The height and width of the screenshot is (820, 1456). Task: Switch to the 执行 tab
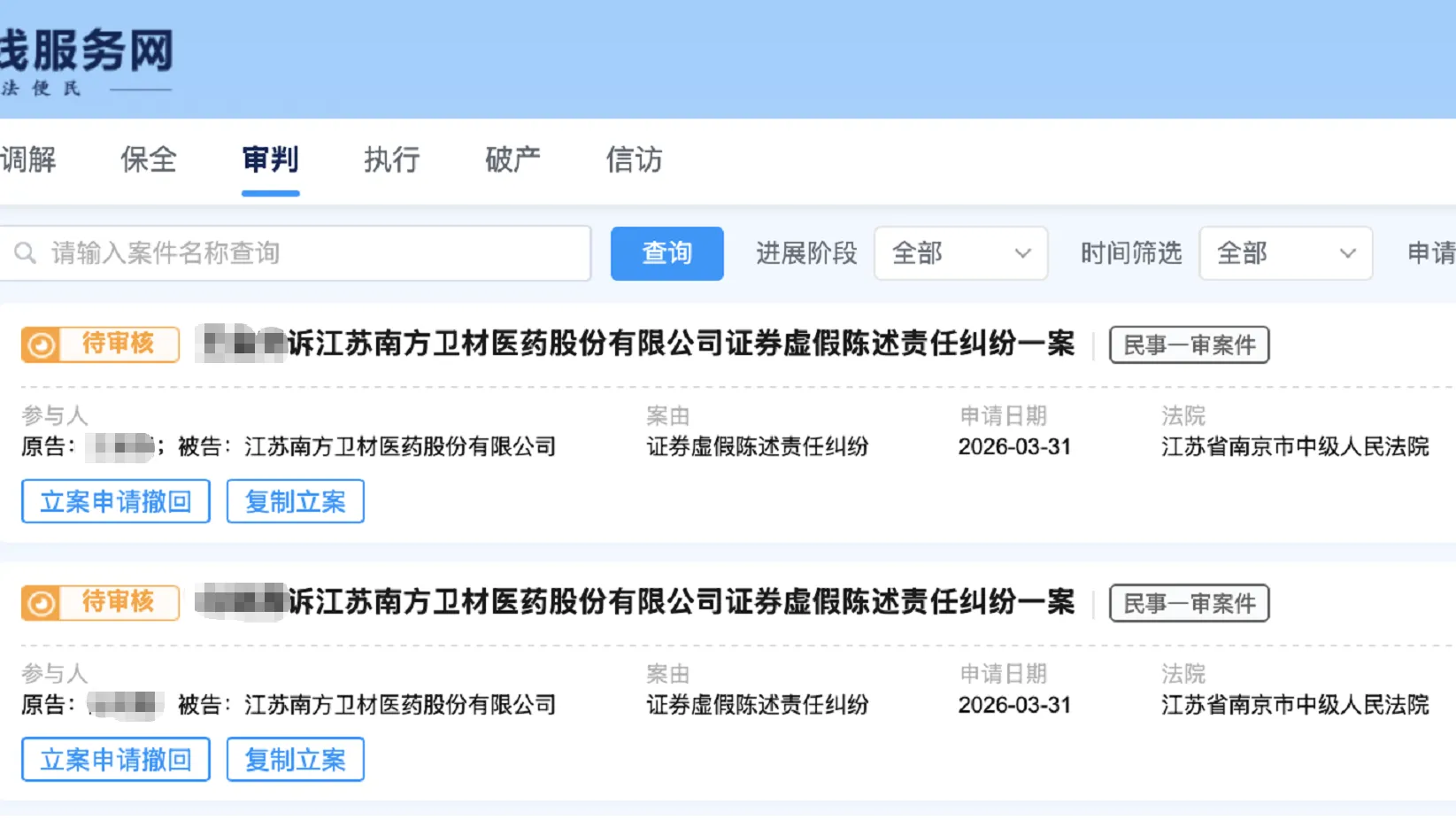click(x=390, y=160)
